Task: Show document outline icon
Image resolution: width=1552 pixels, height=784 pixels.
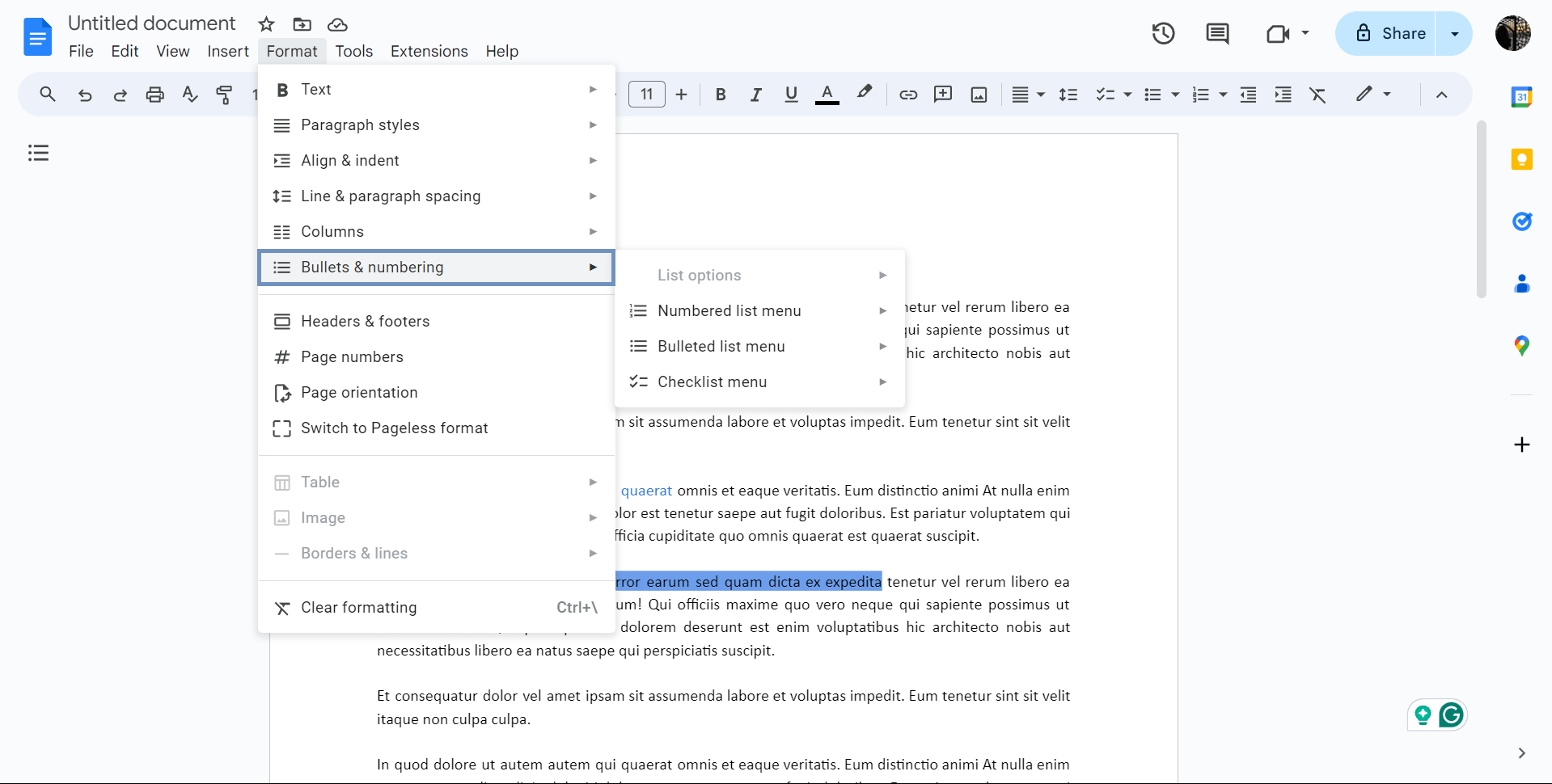Action: [38, 153]
